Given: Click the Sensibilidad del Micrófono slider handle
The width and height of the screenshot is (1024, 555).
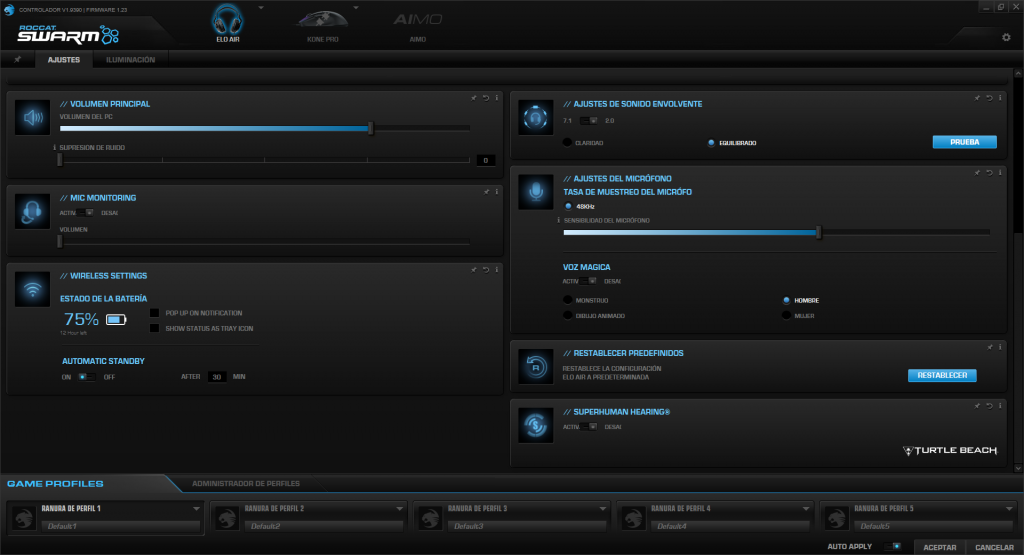Looking at the screenshot, I should [x=818, y=232].
